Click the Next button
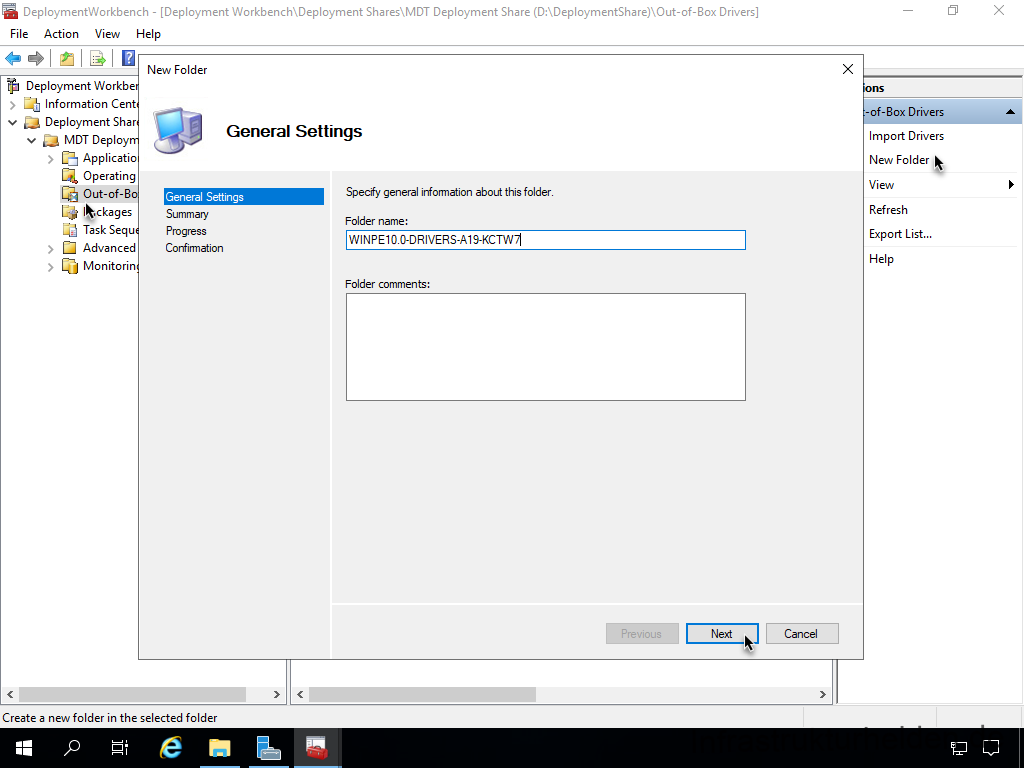The image size is (1024, 768). pyautogui.click(x=722, y=633)
